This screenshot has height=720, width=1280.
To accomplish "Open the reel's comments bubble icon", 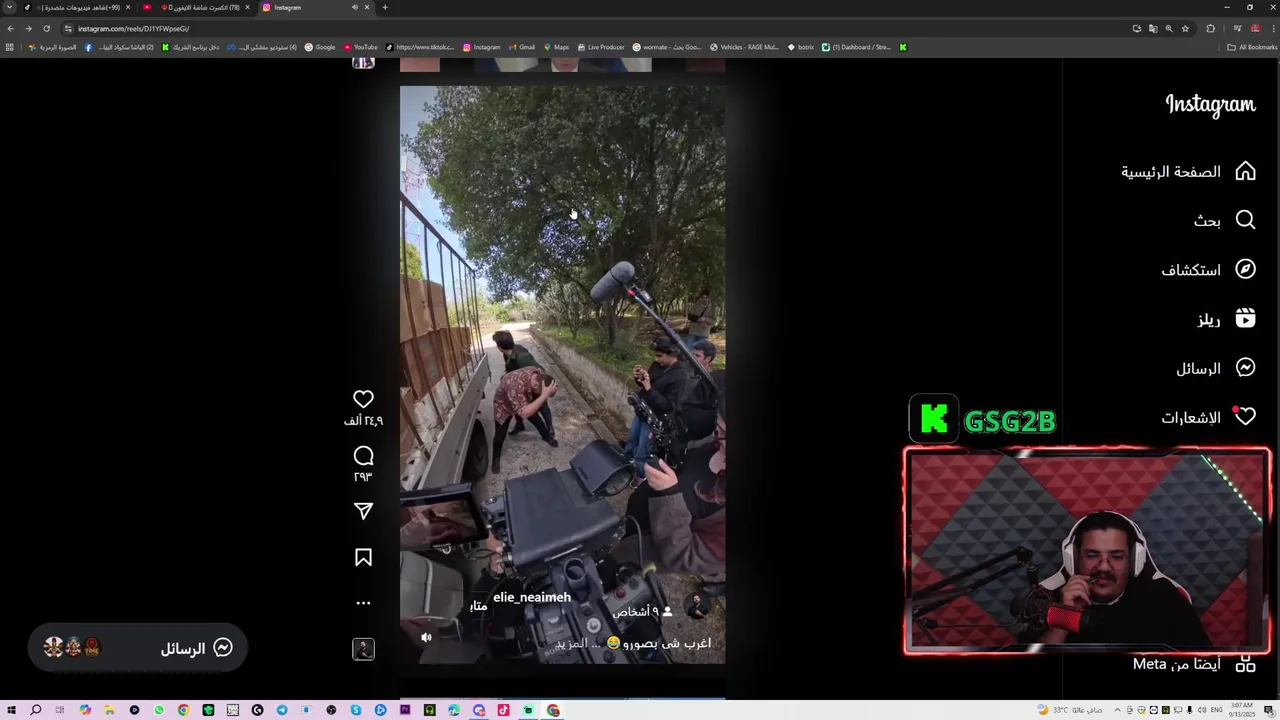I will point(363,456).
